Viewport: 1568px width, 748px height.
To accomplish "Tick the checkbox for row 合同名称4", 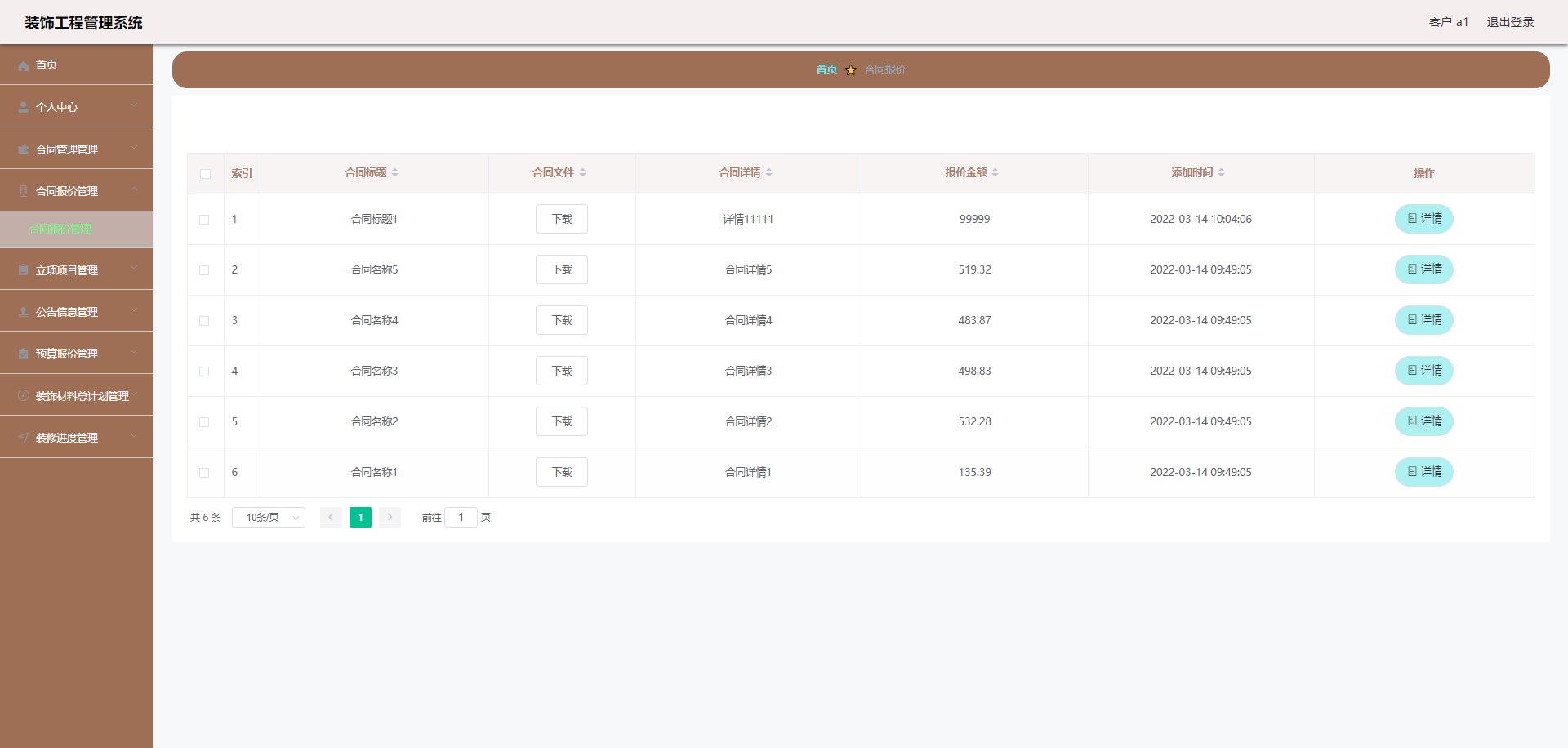I will [204, 321].
